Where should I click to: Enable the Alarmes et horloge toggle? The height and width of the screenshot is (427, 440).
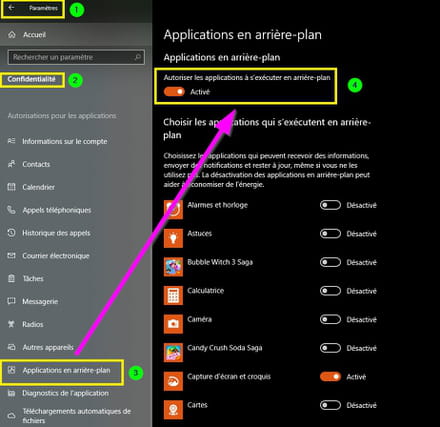click(330, 205)
